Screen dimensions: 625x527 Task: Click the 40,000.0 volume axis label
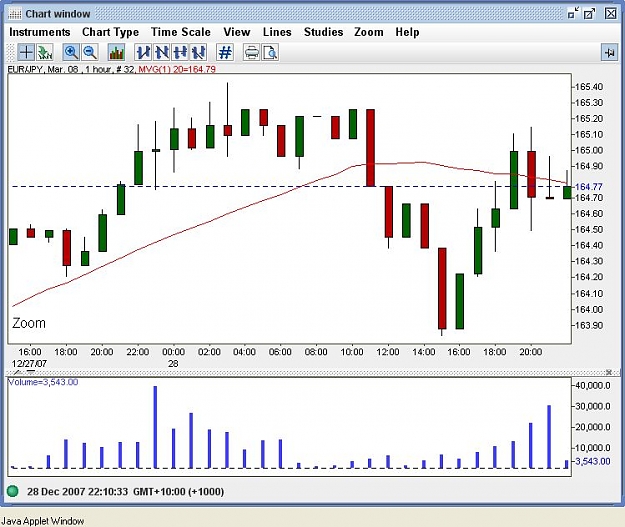pos(592,385)
